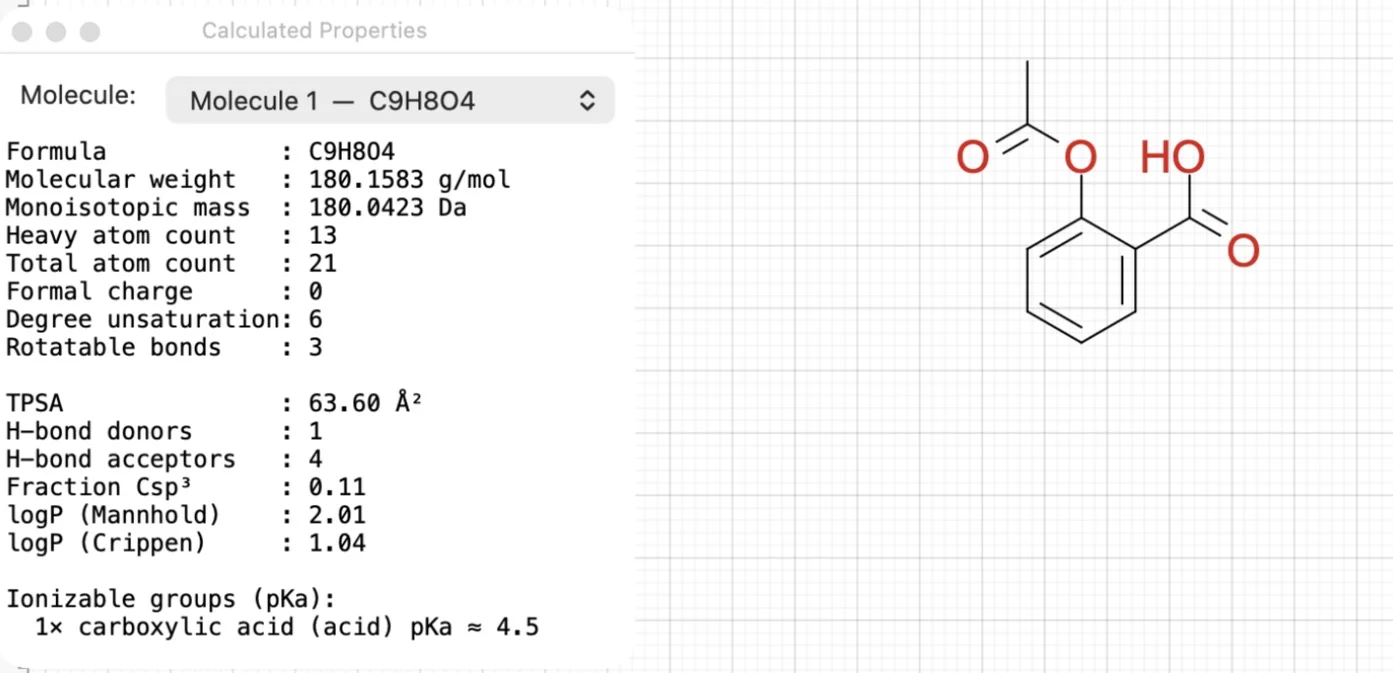Click the Rotatable bonds 3 row
The width and height of the screenshot is (1393, 673).
tap(165, 348)
